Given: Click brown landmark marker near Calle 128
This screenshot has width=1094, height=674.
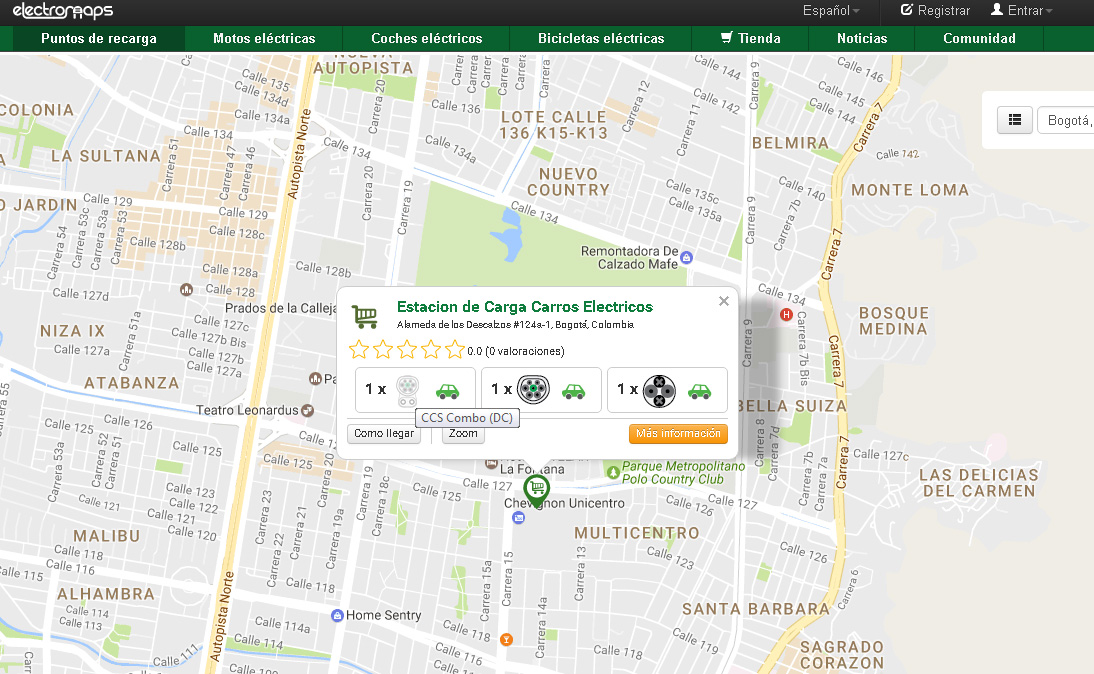Looking at the screenshot, I should tap(186, 289).
